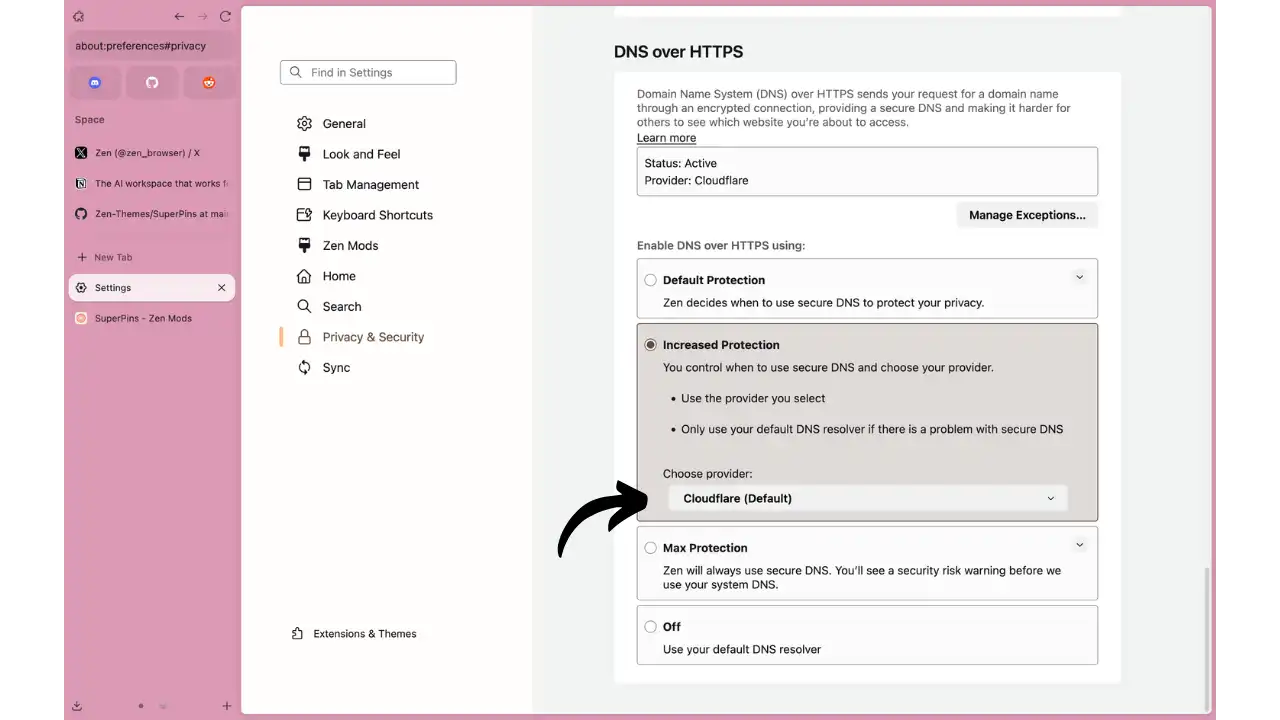Image resolution: width=1280 pixels, height=720 pixels.
Task: Open the Reddit pinned tab icon
Action: [209, 82]
